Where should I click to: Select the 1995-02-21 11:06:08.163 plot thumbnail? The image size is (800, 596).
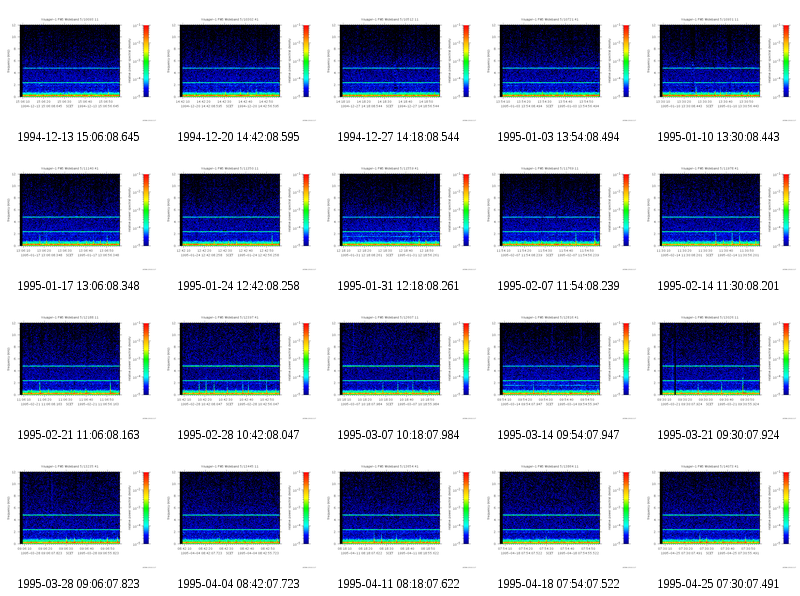coord(79,366)
